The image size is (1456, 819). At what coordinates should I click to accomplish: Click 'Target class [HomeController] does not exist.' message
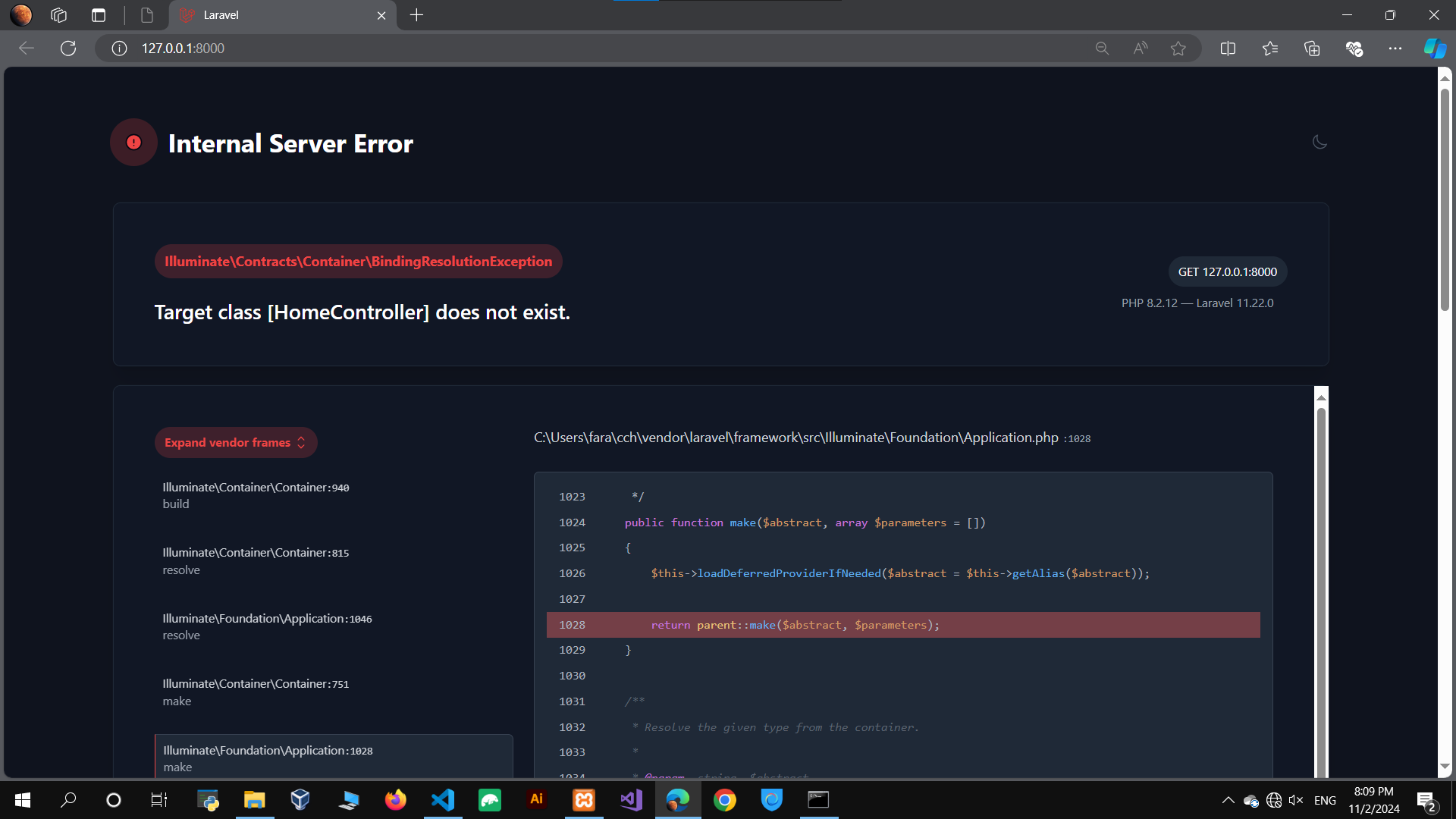coord(362,312)
